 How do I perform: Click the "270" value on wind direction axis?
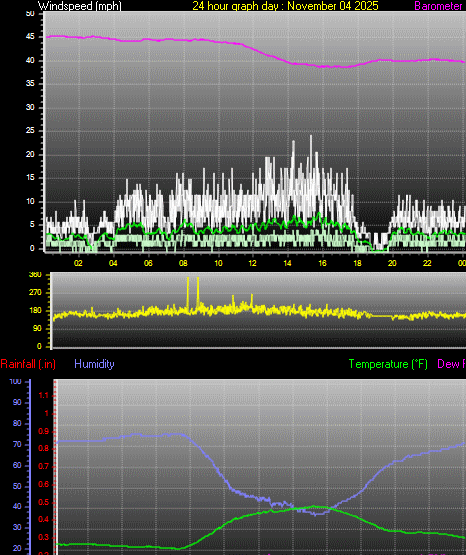click(35, 293)
